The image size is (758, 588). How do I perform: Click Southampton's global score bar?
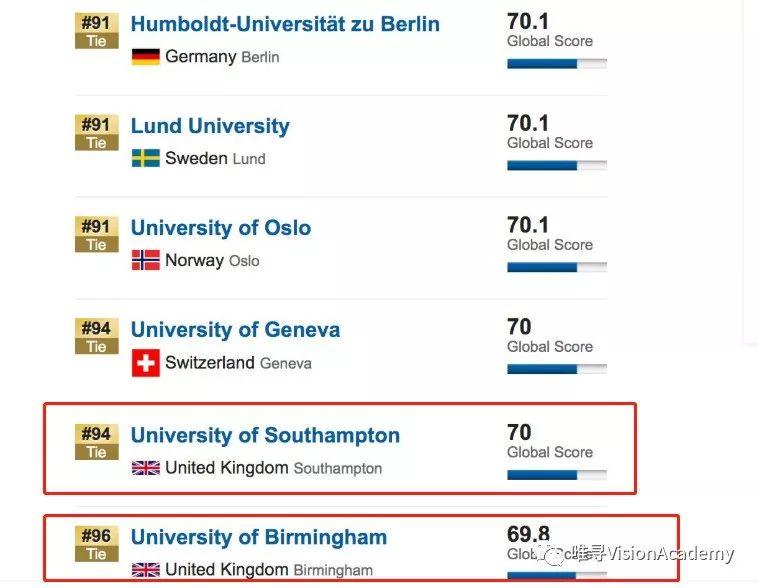coord(556,475)
